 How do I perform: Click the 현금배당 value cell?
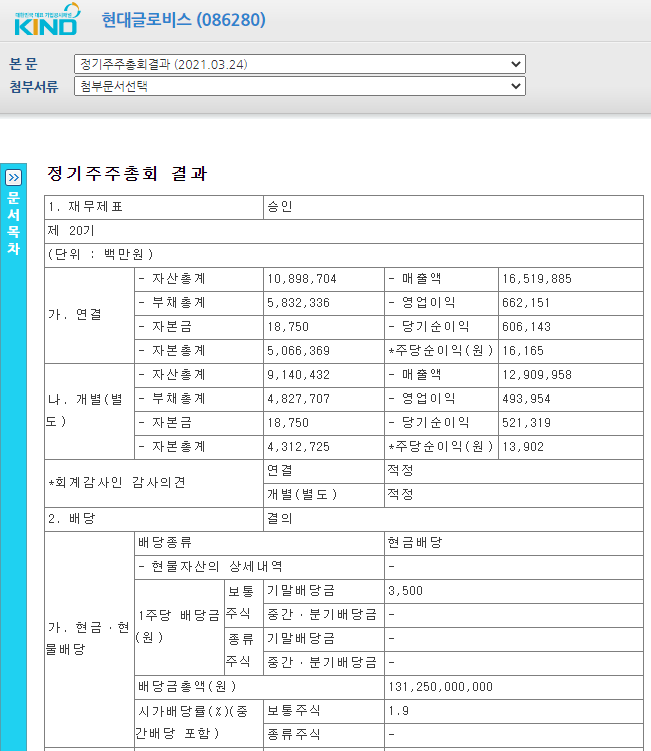tap(514, 543)
